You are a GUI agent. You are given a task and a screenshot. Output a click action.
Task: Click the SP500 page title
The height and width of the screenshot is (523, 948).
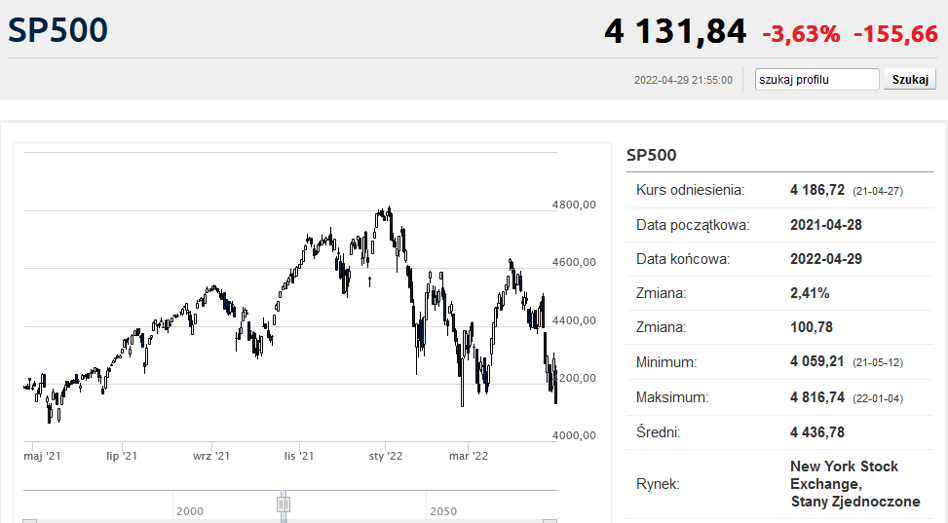[x=58, y=30]
